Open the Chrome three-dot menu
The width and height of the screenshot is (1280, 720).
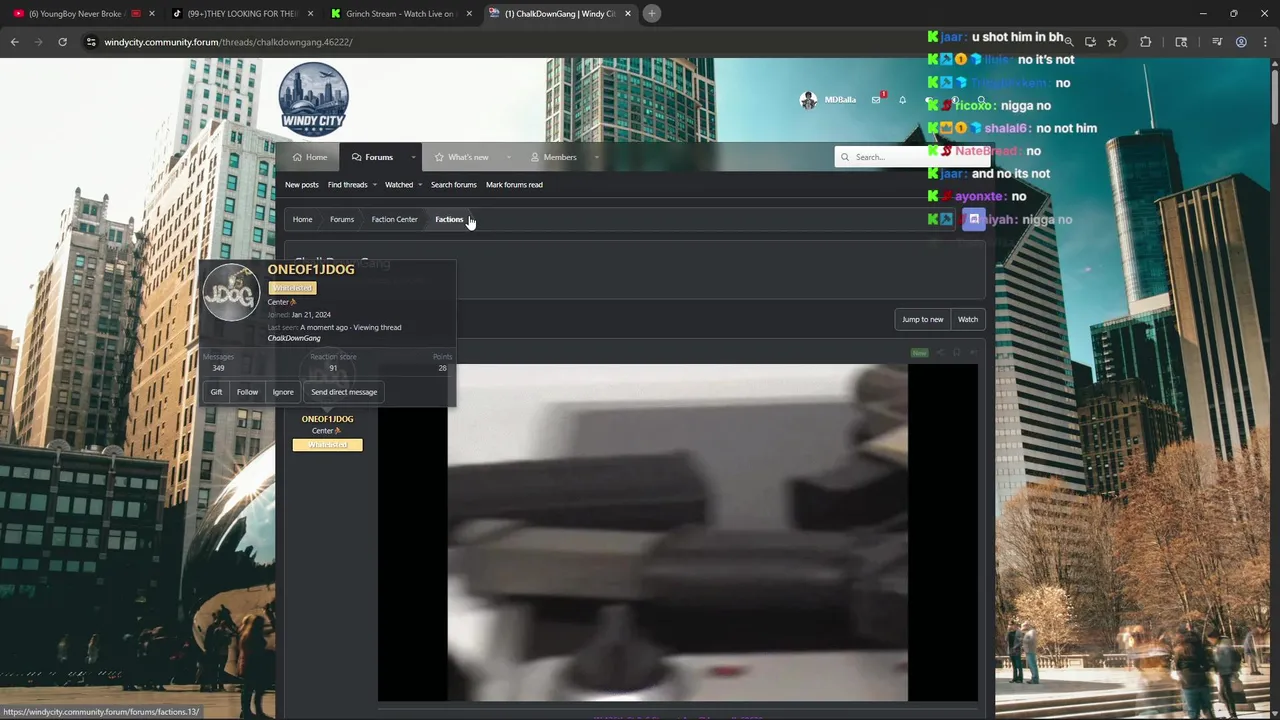click(x=1265, y=42)
